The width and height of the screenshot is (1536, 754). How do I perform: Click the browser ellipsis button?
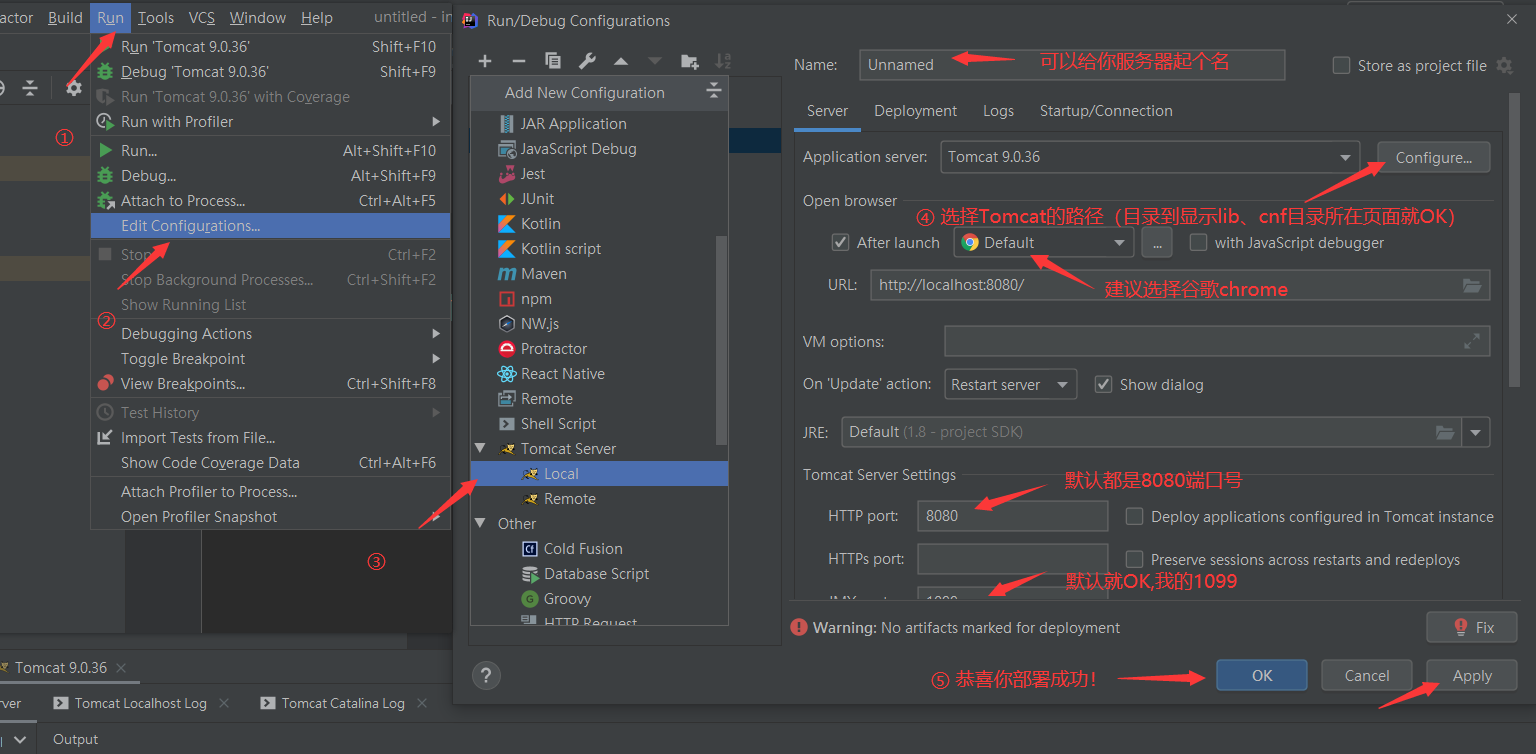pyautogui.click(x=1156, y=242)
